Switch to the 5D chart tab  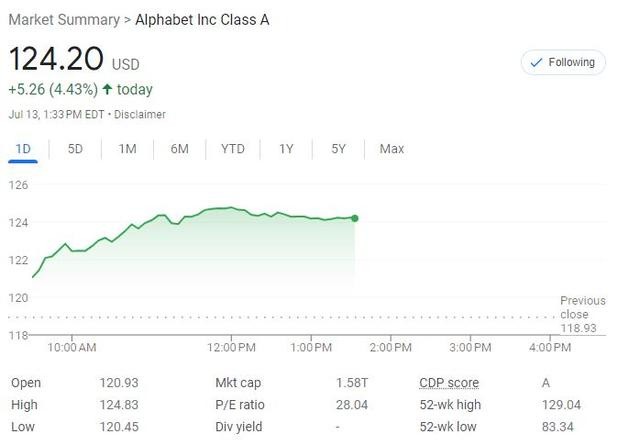pos(75,149)
